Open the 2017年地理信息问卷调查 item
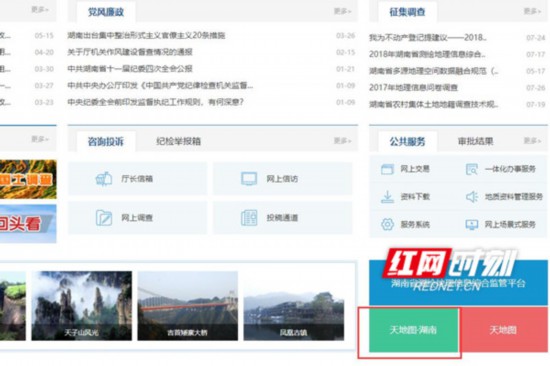 pyautogui.click(x=414, y=88)
